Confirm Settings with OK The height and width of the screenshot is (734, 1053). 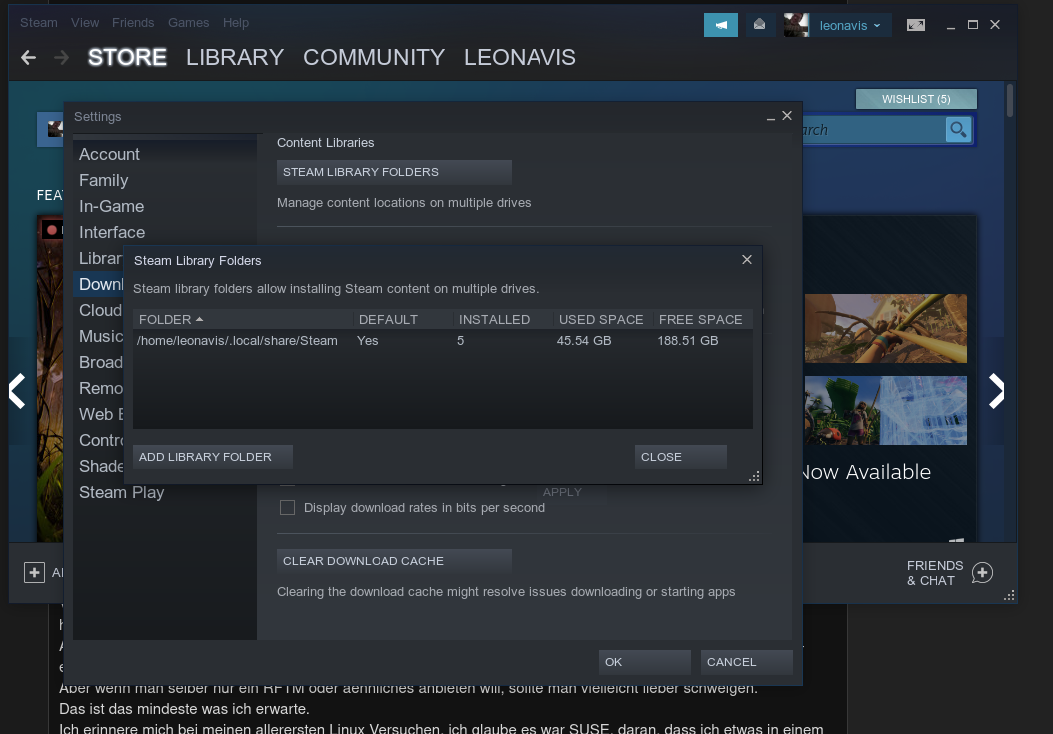[x=645, y=661]
